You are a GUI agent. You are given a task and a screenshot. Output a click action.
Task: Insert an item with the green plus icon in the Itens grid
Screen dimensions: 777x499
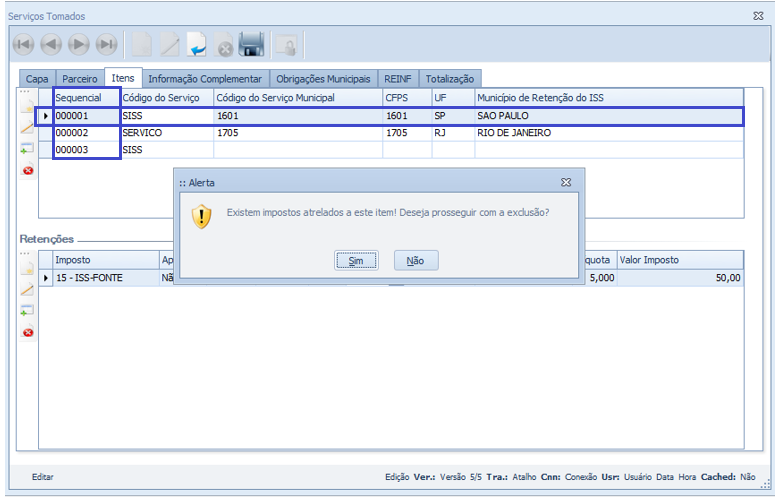pos(27,148)
